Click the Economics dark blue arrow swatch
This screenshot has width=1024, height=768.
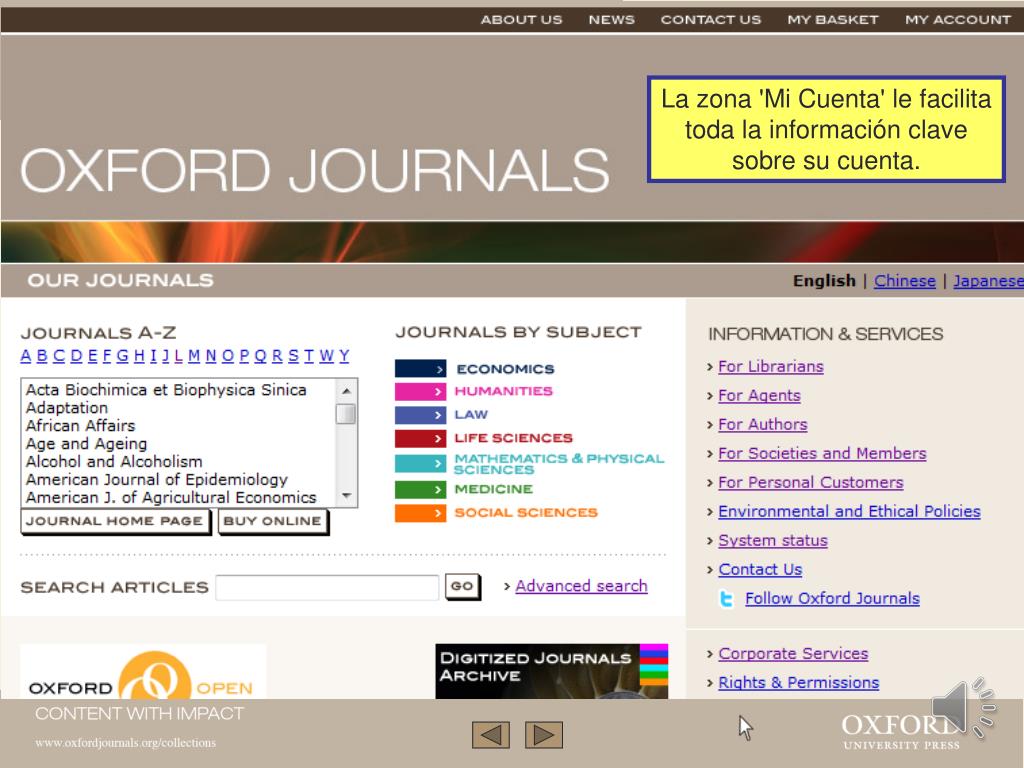coord(421,369)
